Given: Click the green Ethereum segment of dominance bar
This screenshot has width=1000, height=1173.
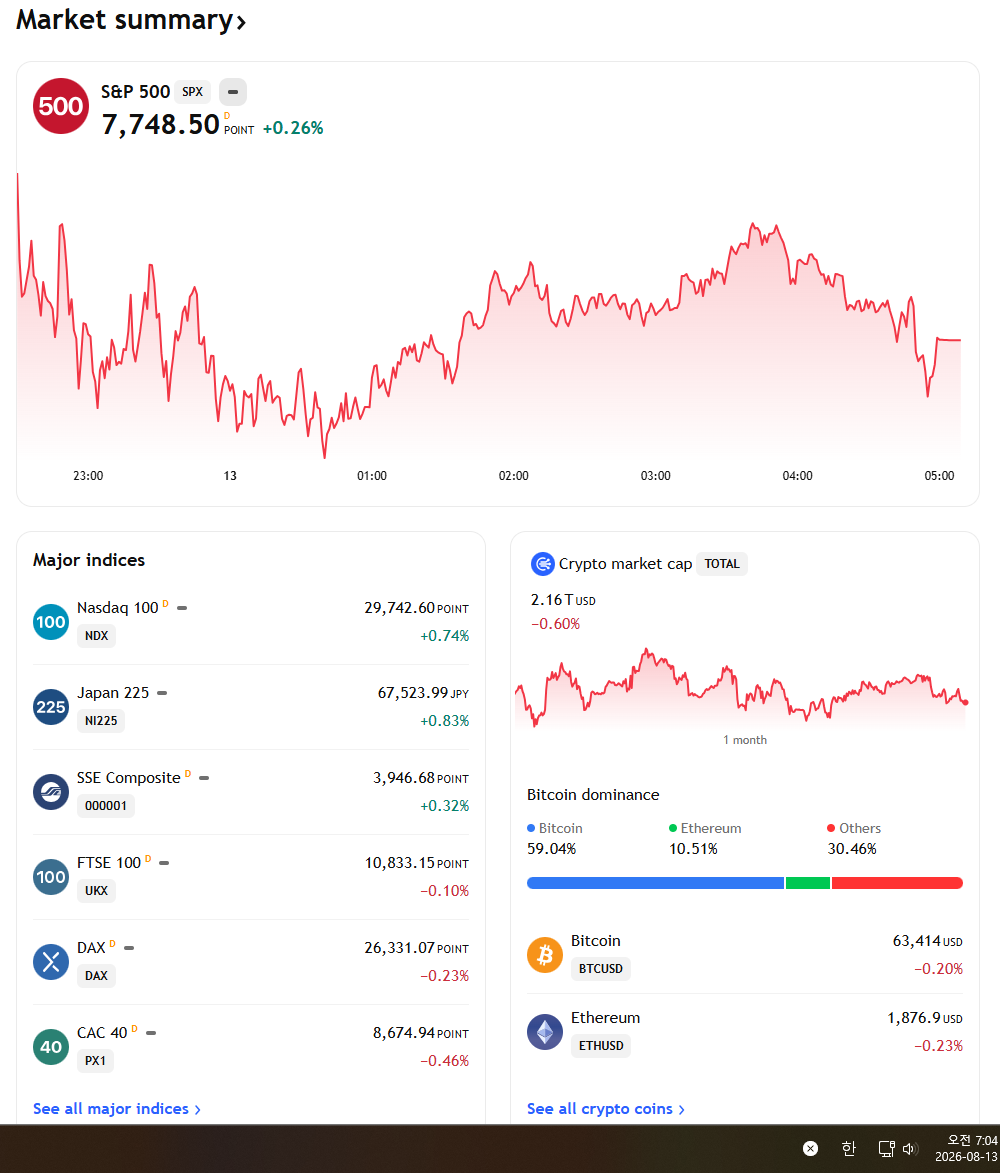Looking at the screenshot, I should click(x=808, y=883).
